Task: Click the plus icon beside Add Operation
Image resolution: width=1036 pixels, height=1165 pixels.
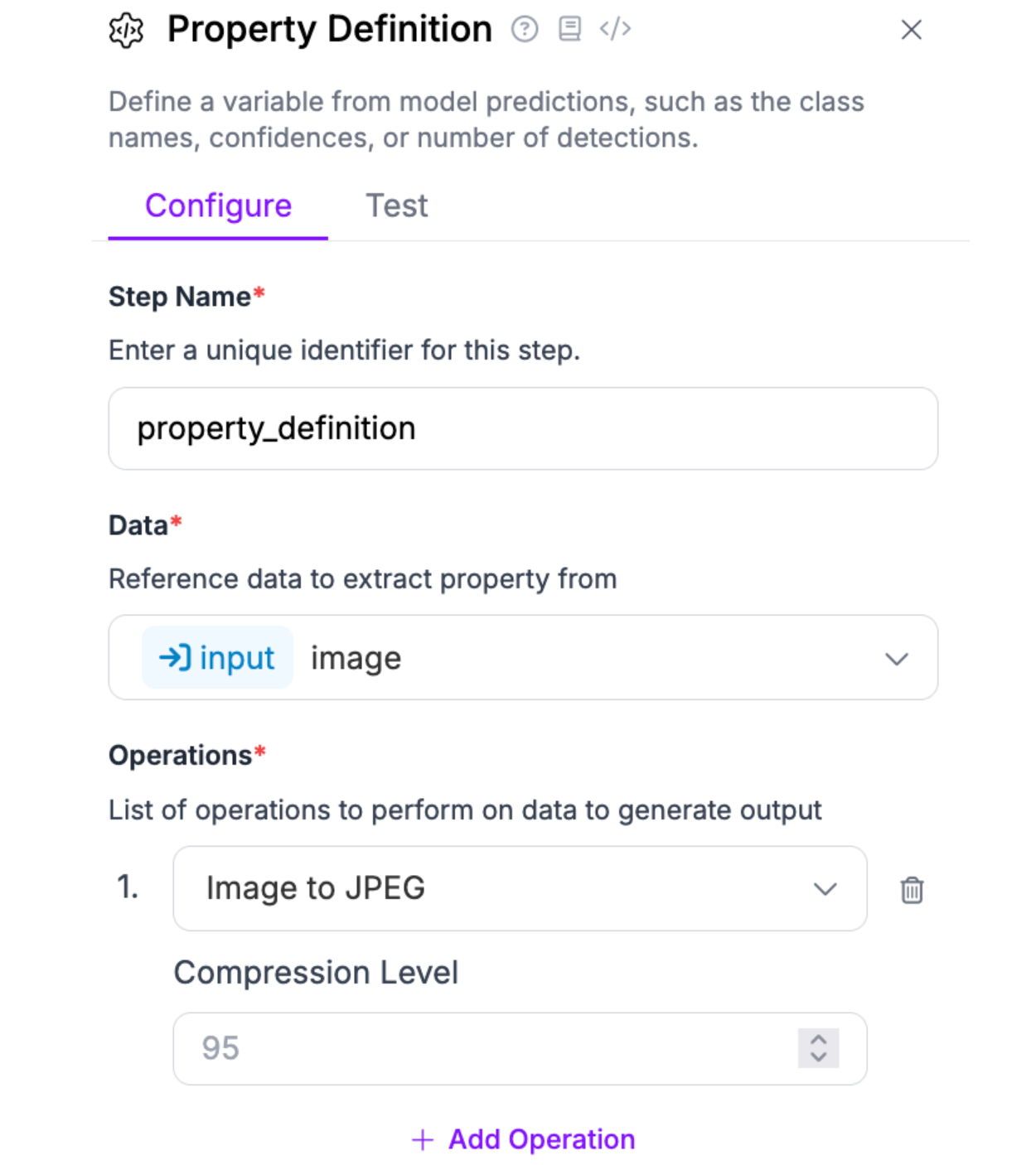Action: tap(423, 1140)
